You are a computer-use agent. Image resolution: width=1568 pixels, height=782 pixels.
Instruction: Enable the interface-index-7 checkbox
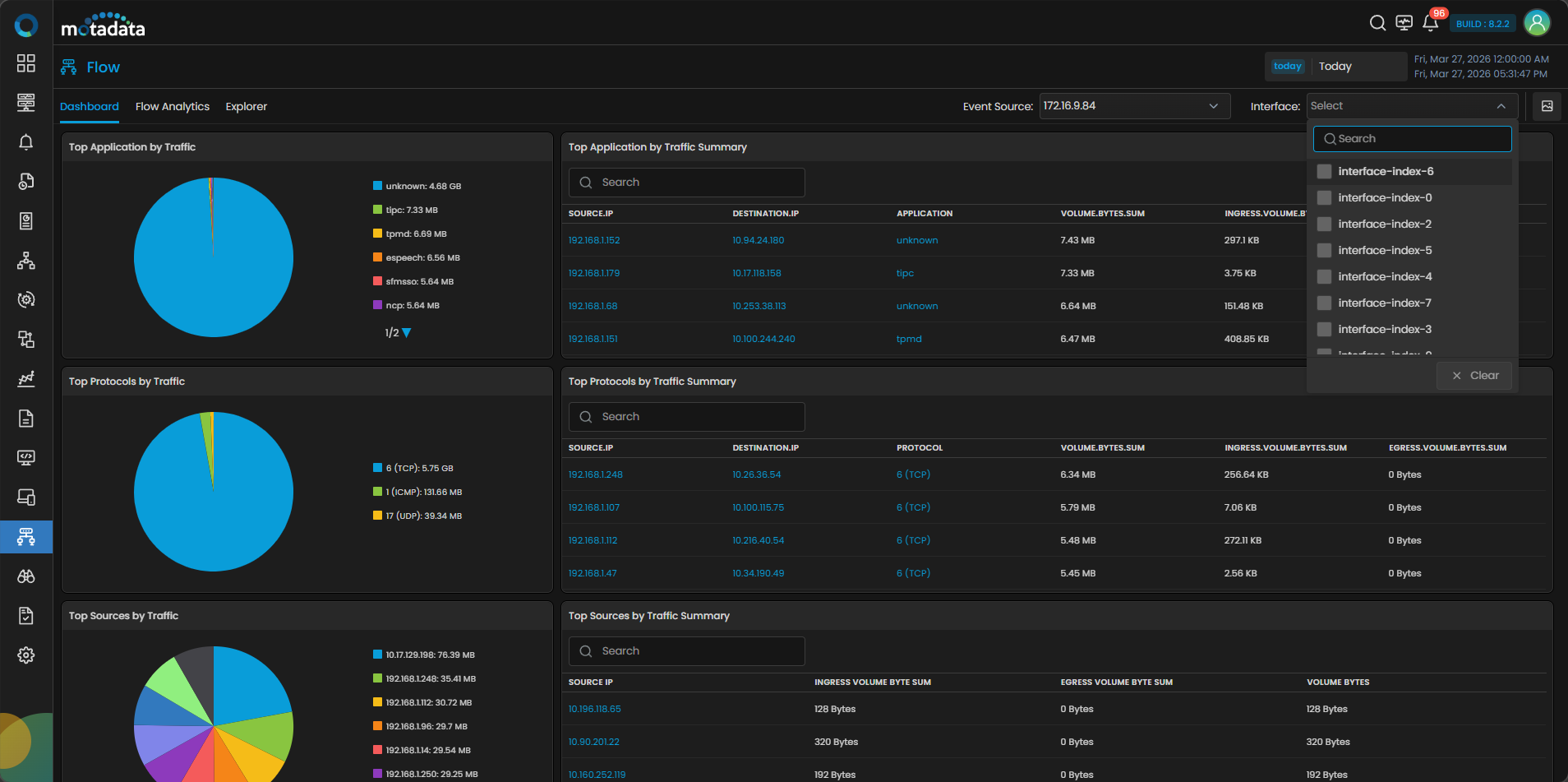(x=1324, y=303)
